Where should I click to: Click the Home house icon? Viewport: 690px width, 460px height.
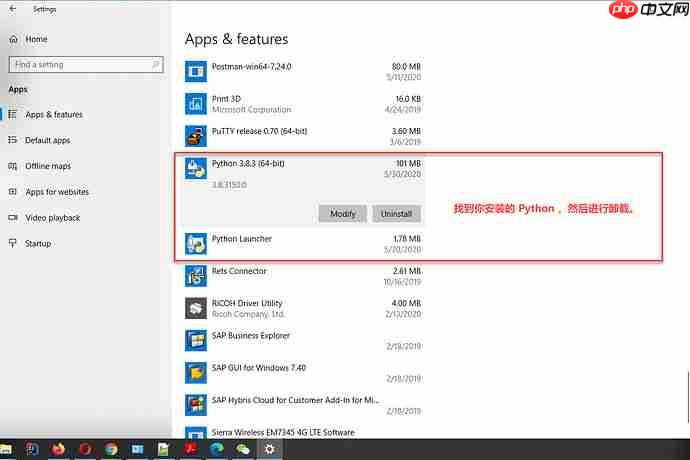coord(14,39)
